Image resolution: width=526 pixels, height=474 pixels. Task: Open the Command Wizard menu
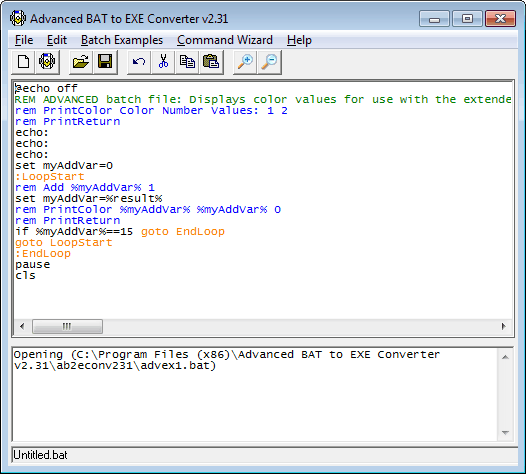coord(225,40)
